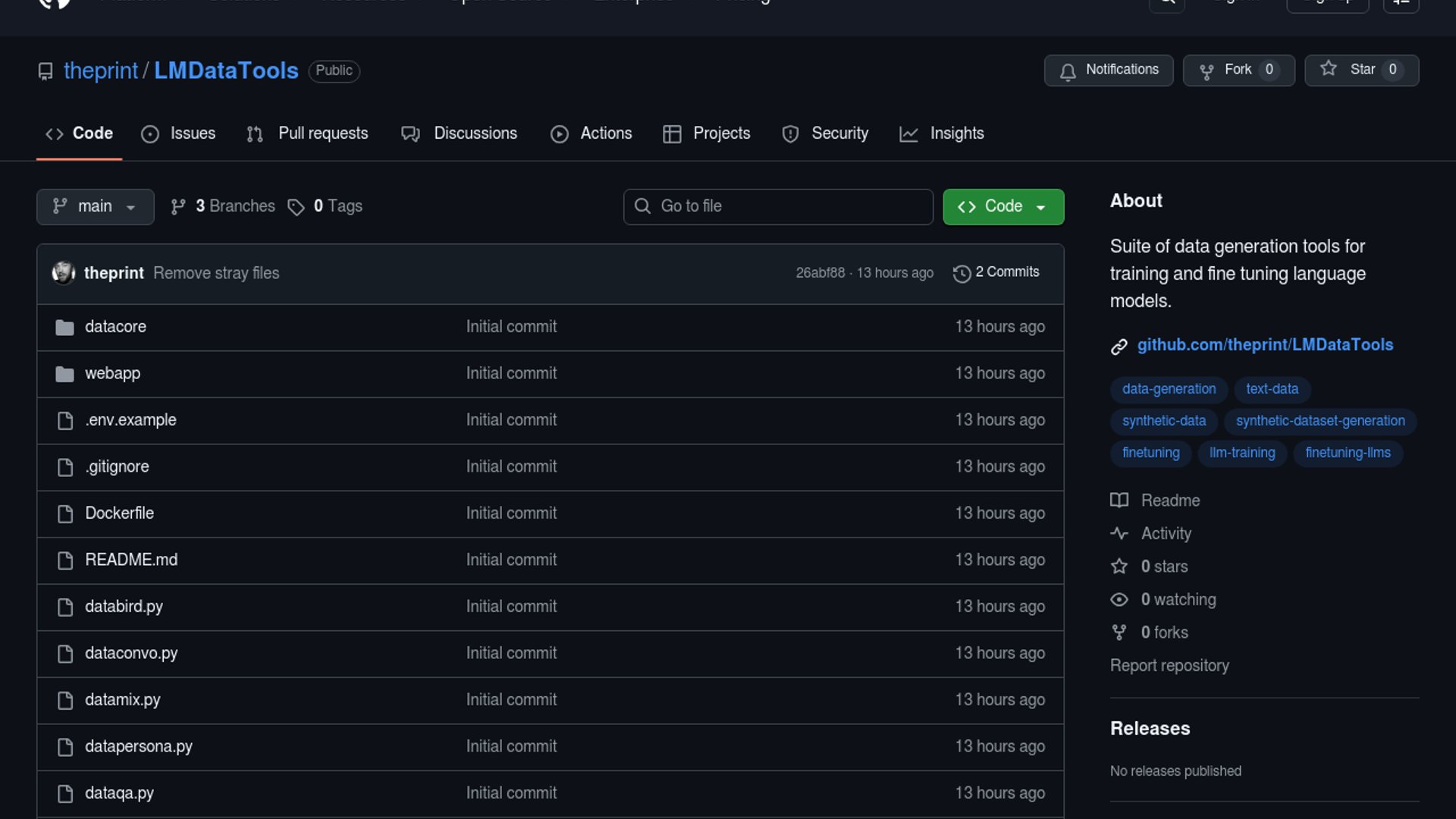This screenshot has height=819, width=1456.
Task: Select the synthetic-data topic tag
Action: tap(1163, 421)
